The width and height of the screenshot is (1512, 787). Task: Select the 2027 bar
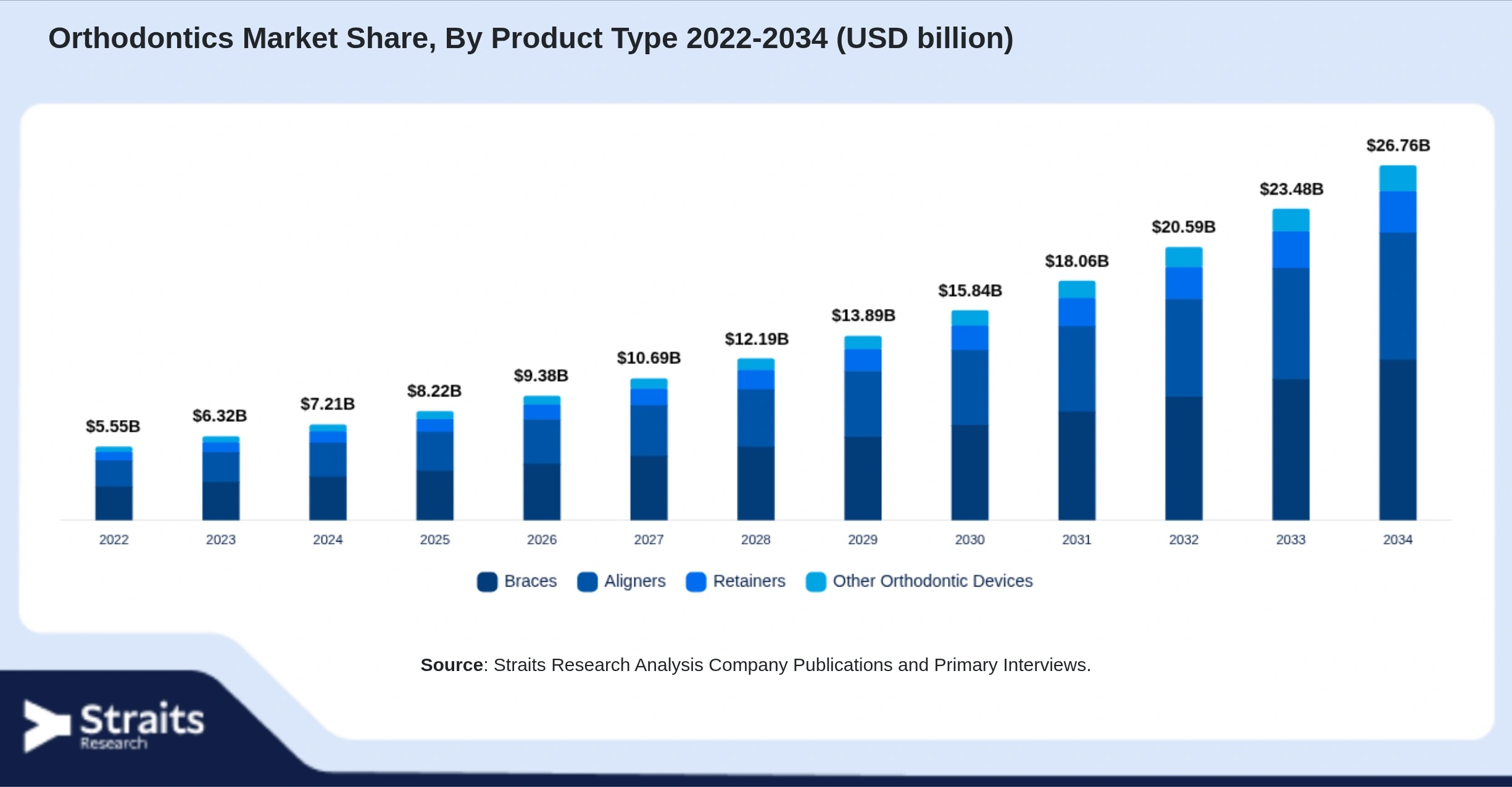click(649, 449)
